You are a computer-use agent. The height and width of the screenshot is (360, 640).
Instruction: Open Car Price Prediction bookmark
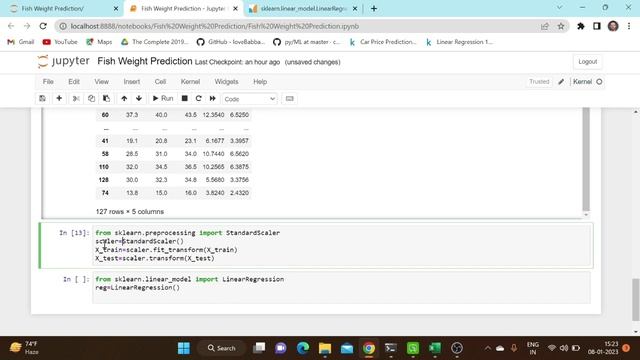click(382, 42)
